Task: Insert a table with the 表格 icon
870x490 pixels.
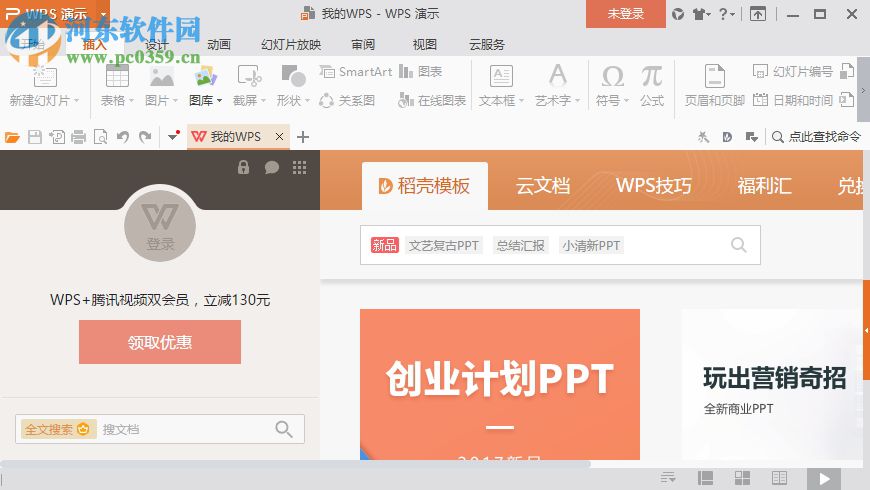Action: (x=117, y=77)
